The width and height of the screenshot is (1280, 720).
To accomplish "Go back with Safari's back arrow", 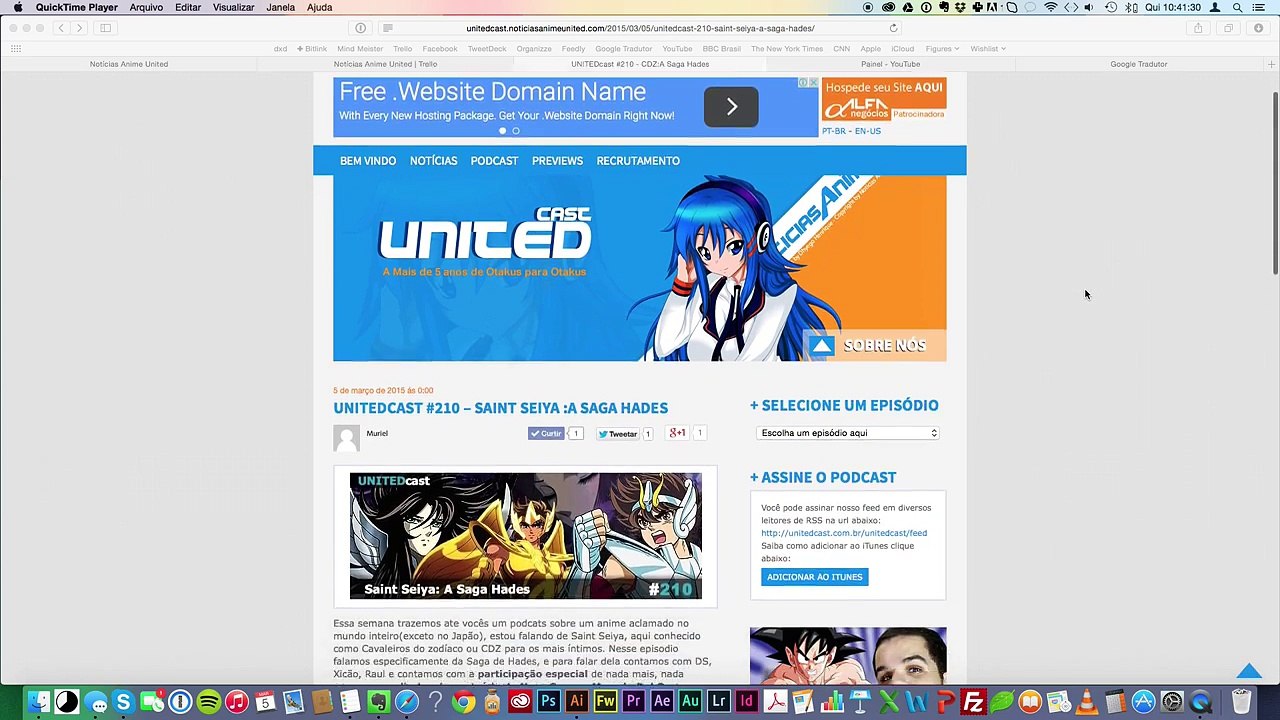I will point(61,28).
